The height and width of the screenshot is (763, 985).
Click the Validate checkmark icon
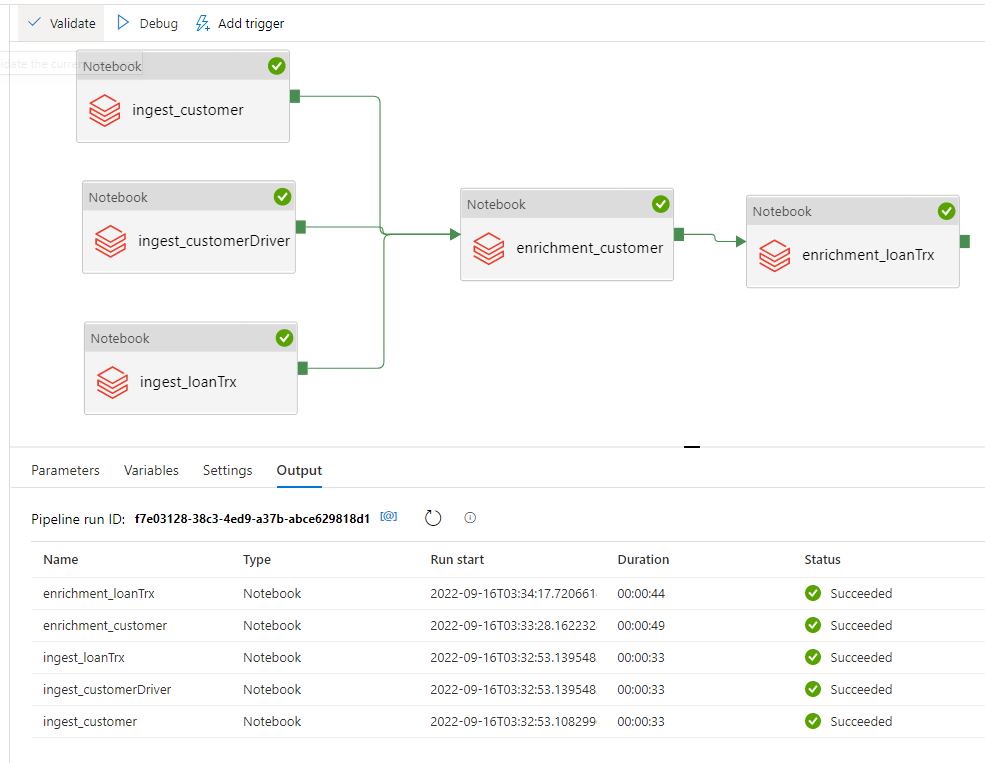[x=35, y=22]
